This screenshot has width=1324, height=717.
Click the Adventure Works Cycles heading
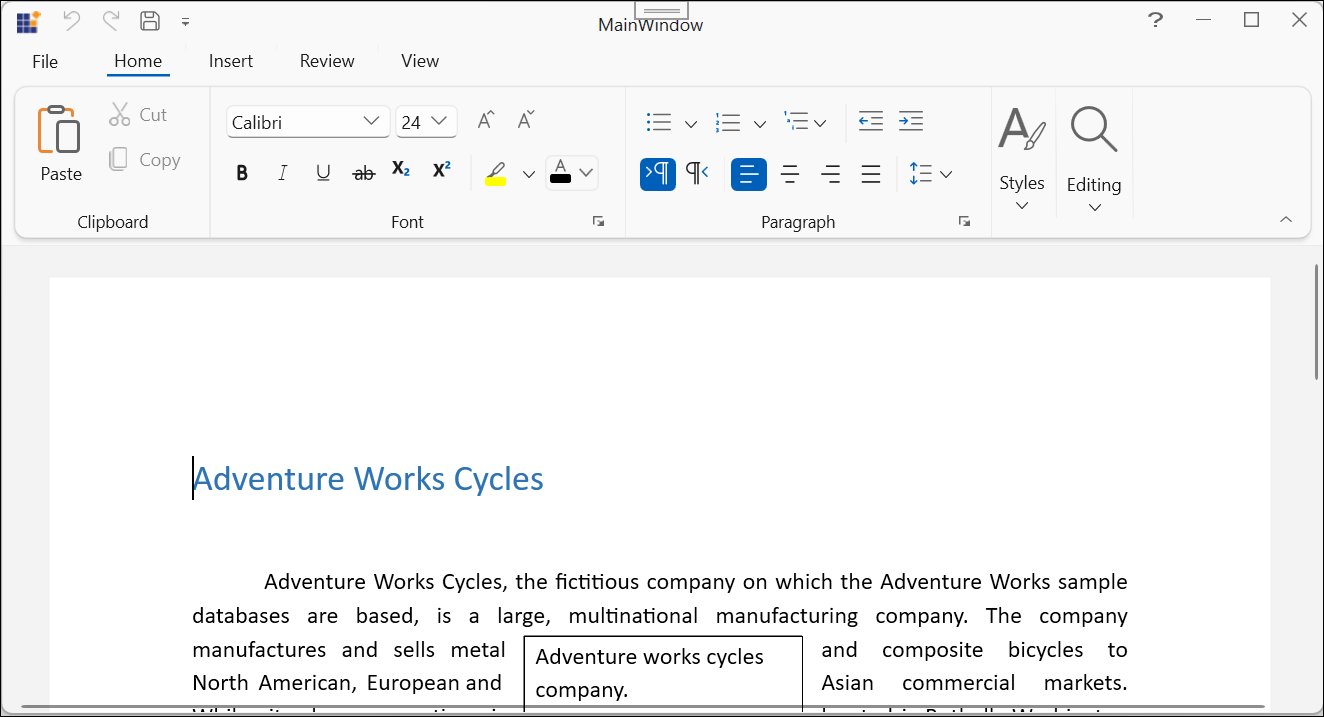click(368, 479)
